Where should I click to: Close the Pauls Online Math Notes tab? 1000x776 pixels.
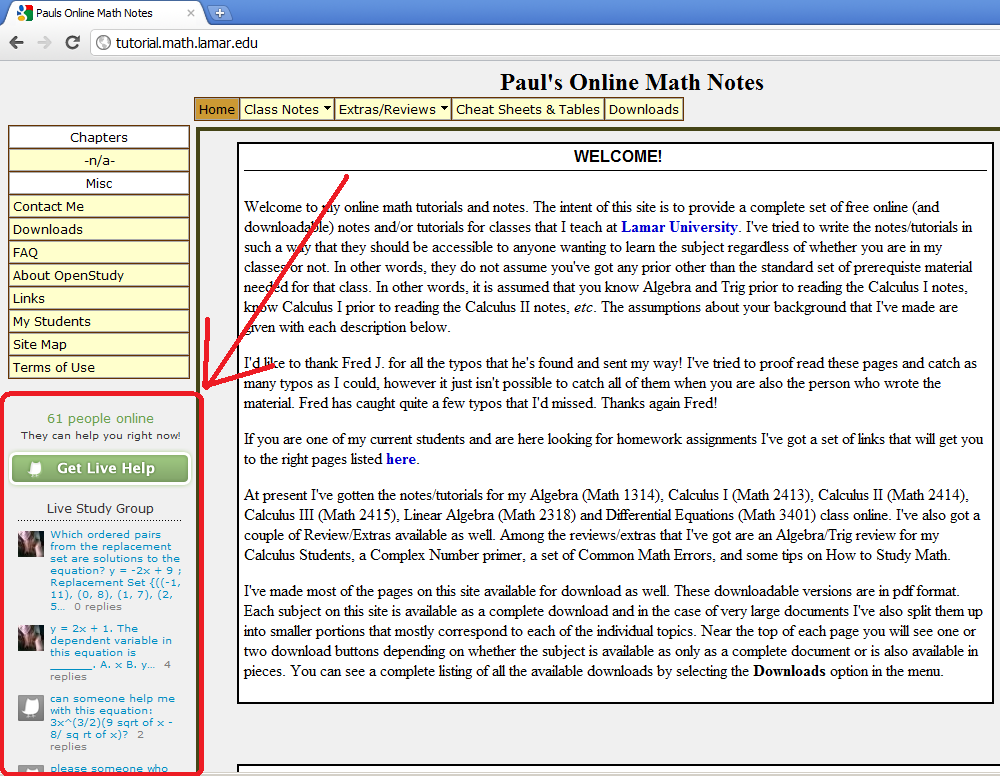(191, 13)
